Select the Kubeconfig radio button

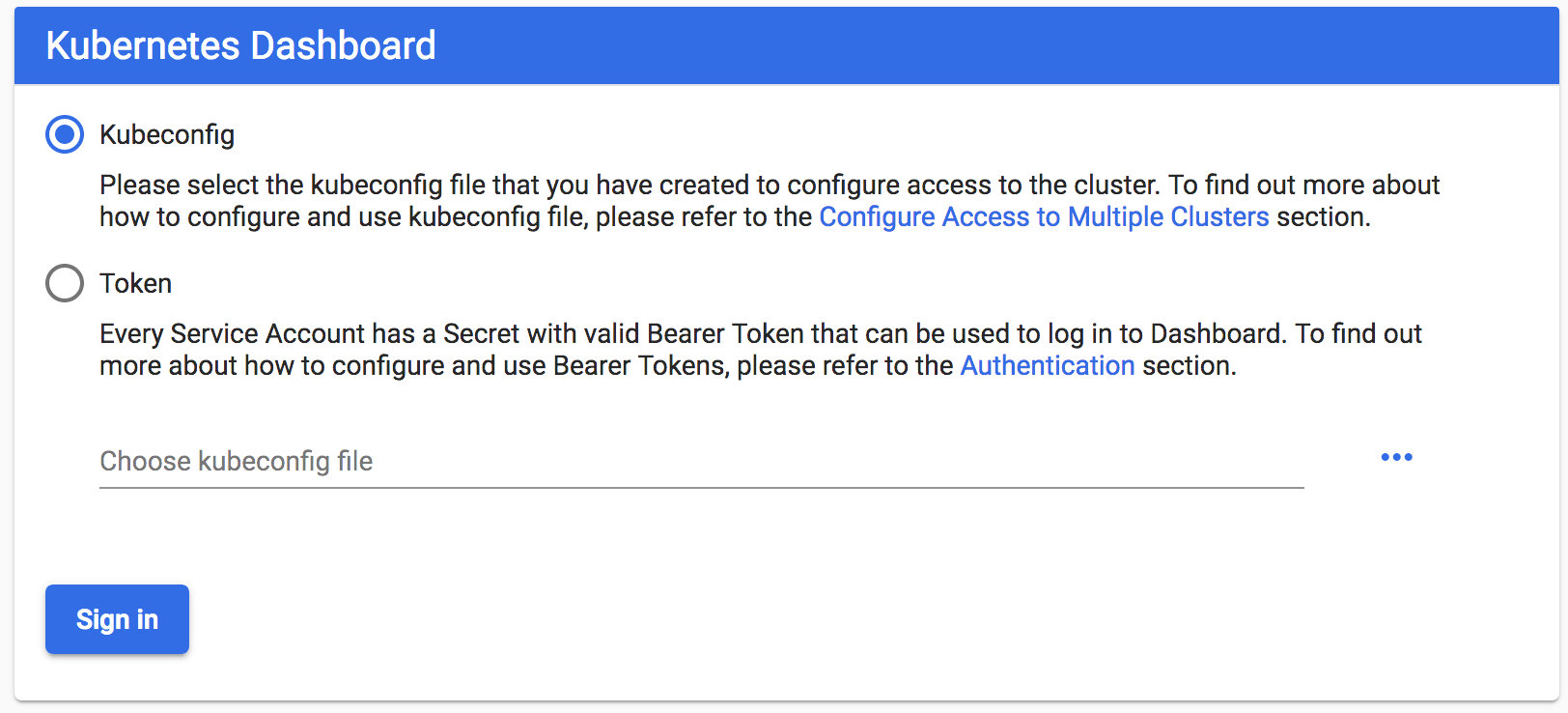[x=65, y=135]
